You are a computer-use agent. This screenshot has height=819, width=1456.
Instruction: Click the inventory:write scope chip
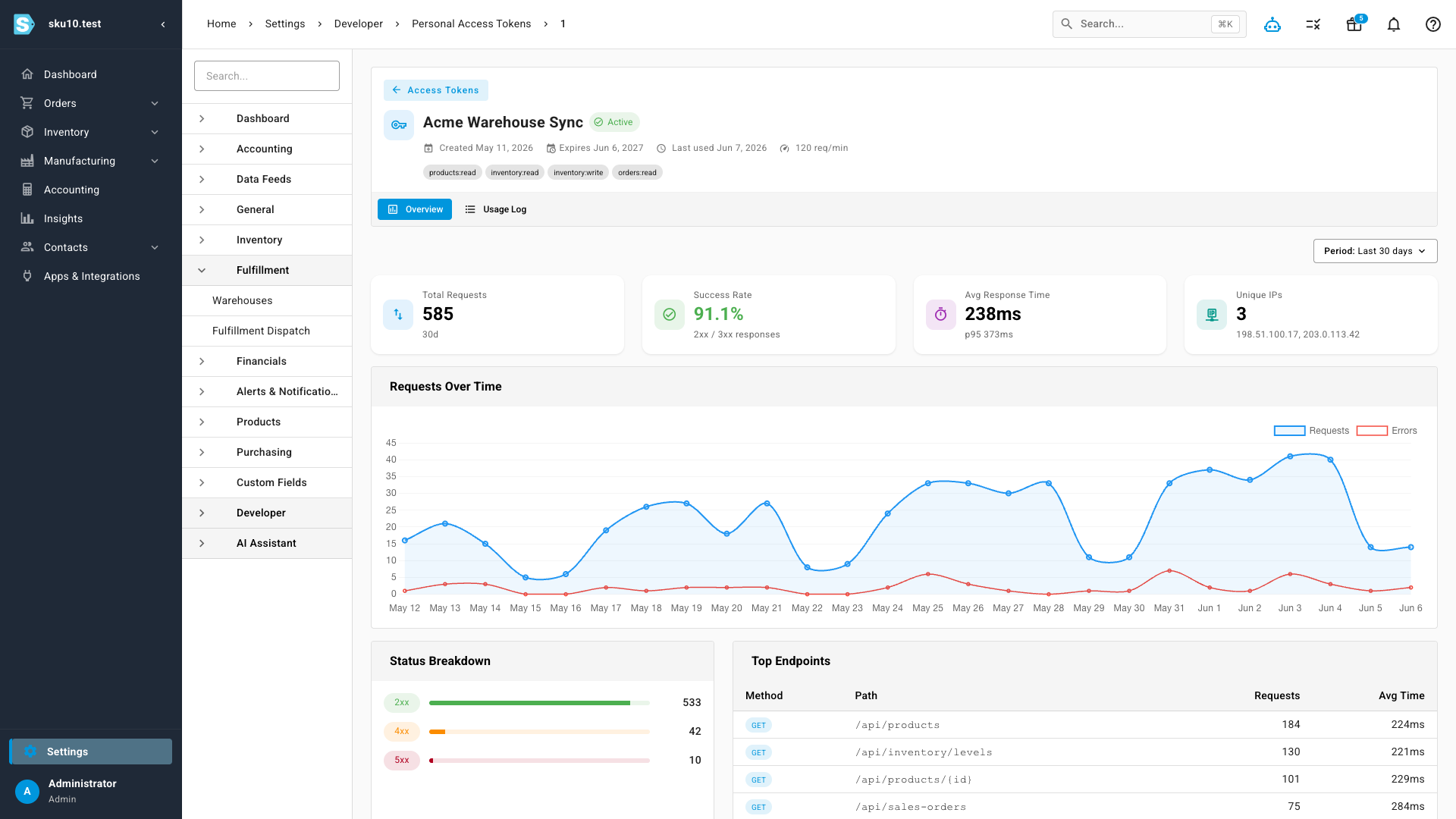click(x=578, y=173)
